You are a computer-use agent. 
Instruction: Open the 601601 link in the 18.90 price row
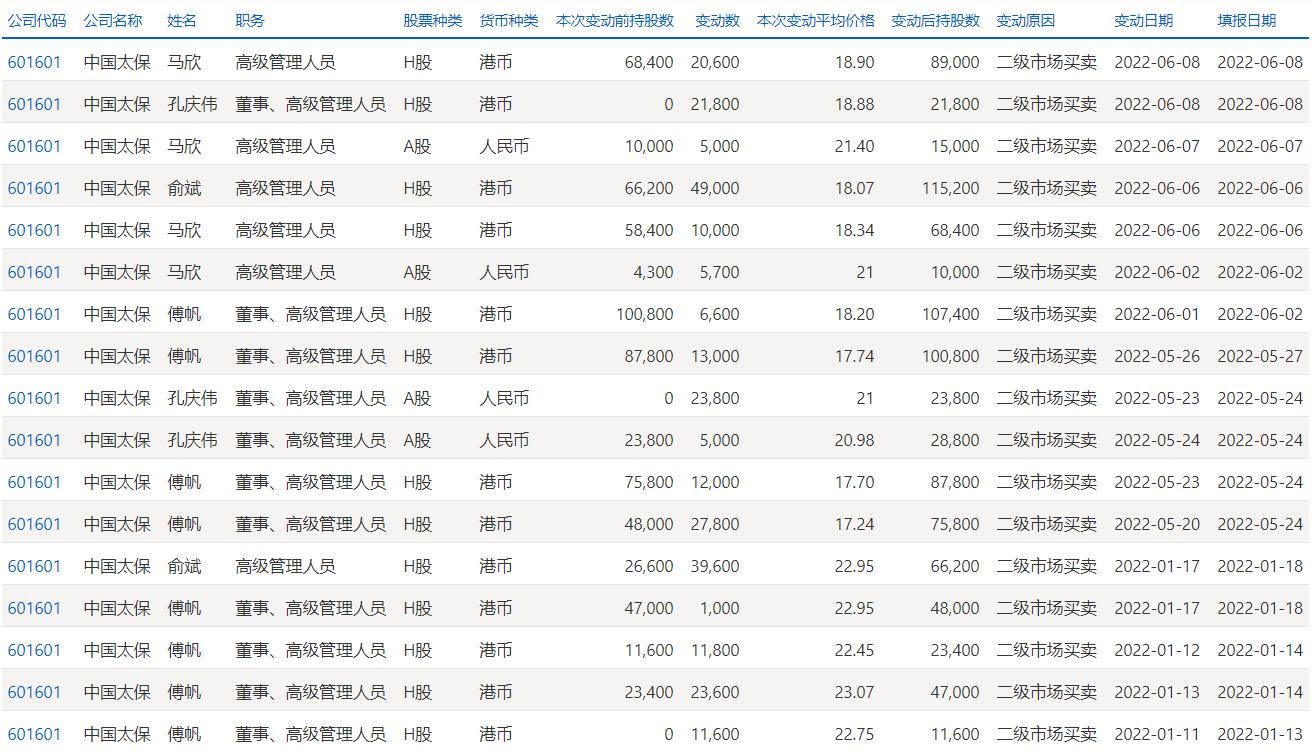(x=34, y=62)
